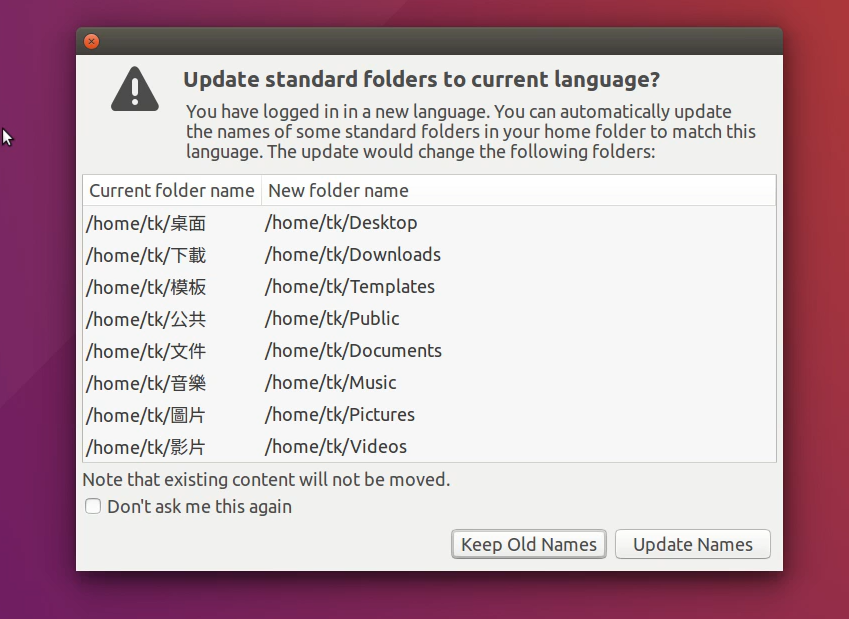
Task: Sort by Current folder name column header
Action: click(172, 190)
